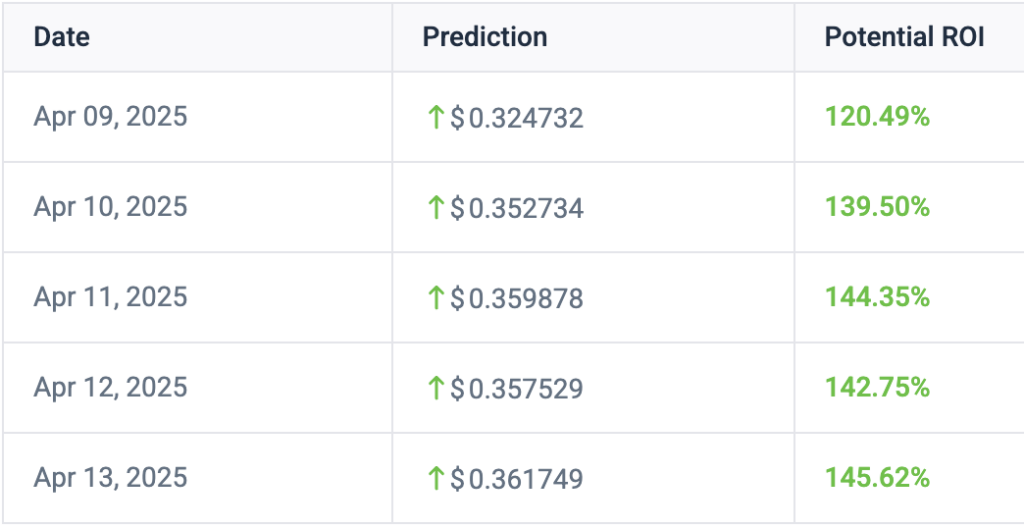The image size is (1024, 528).
Task: Click the green up arrow for Apr 10
Action: 436,208
